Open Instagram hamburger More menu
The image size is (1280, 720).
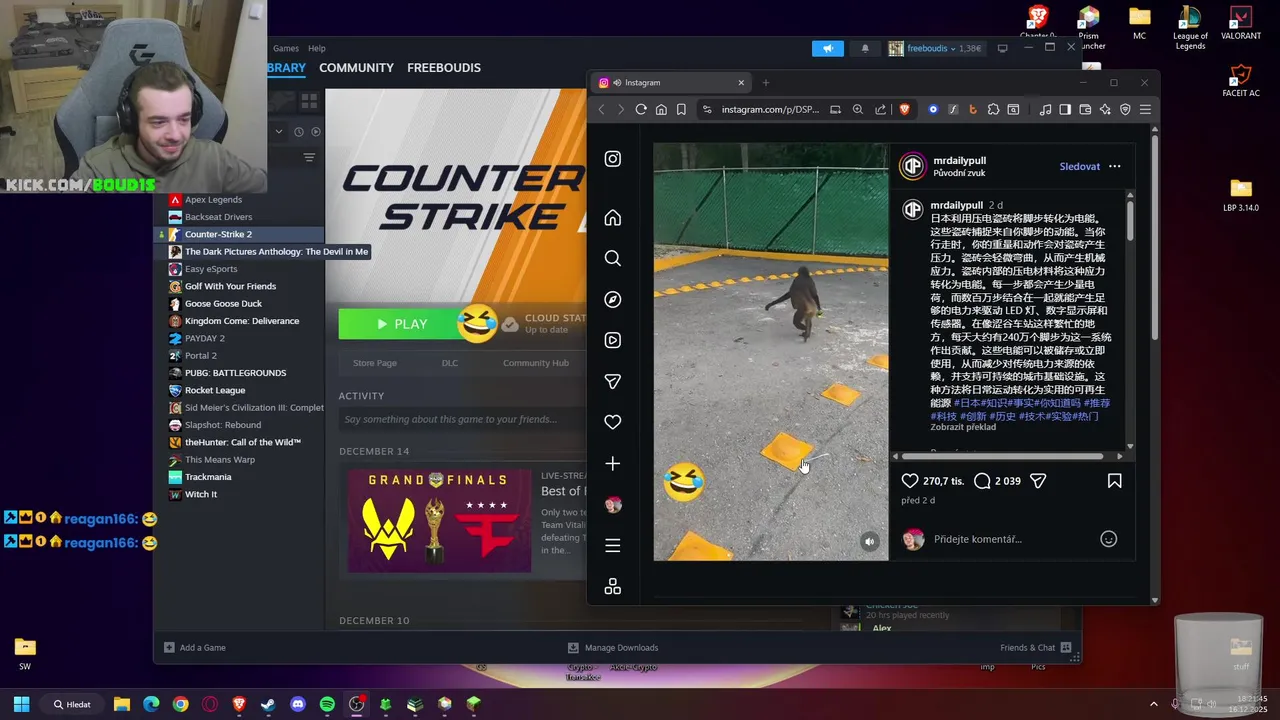[x=613, y=545]
